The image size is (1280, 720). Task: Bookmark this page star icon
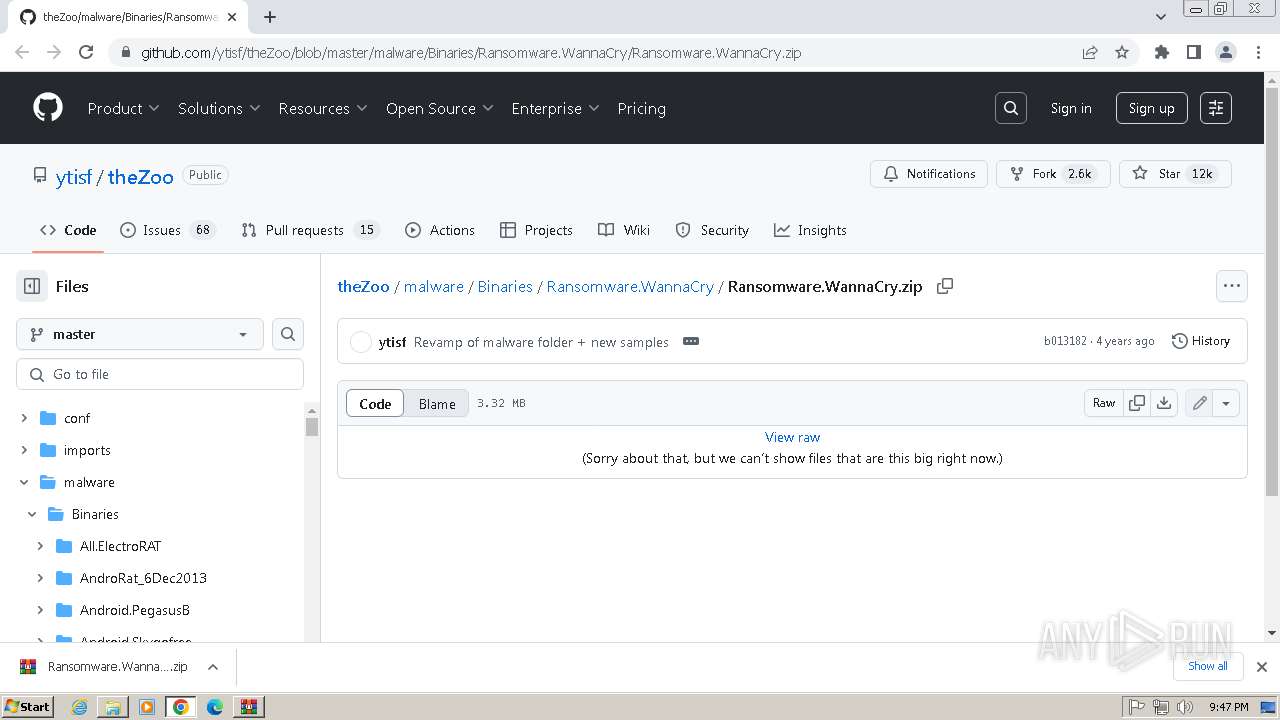click(x=1122, y=52)
